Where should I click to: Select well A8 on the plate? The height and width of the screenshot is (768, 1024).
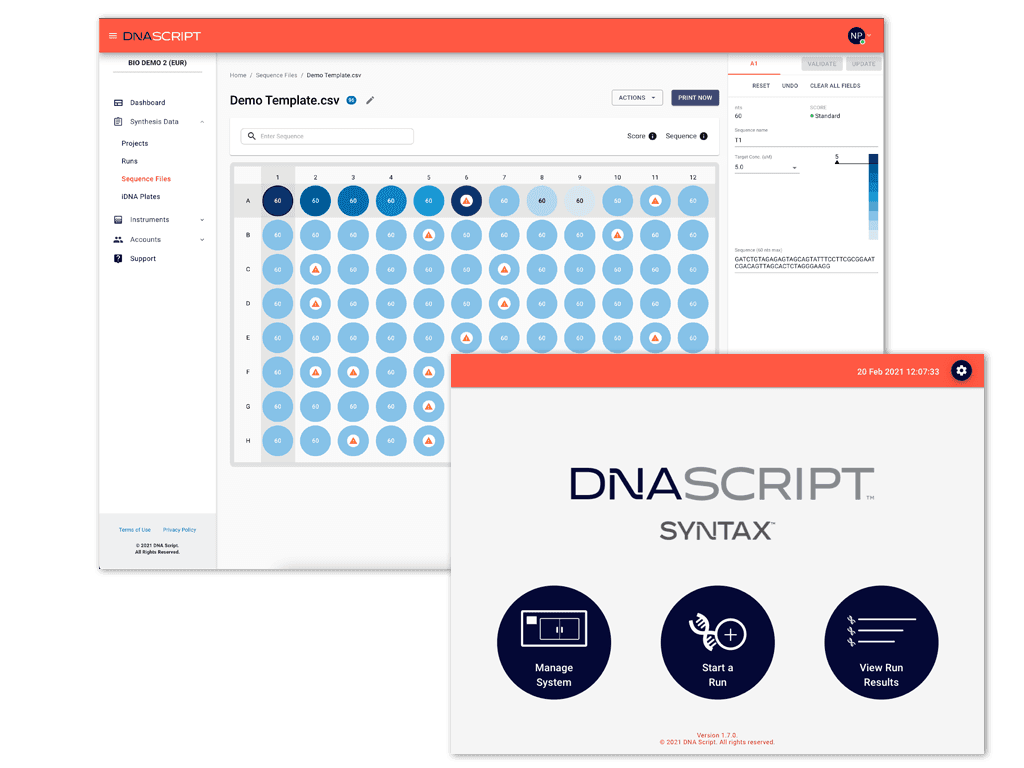tap(542, 200)
